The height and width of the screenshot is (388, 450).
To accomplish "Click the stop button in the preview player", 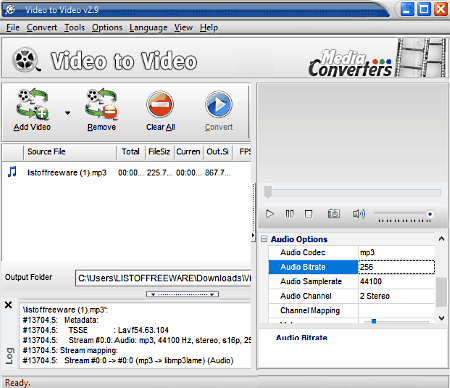I will tap(309, 214).
